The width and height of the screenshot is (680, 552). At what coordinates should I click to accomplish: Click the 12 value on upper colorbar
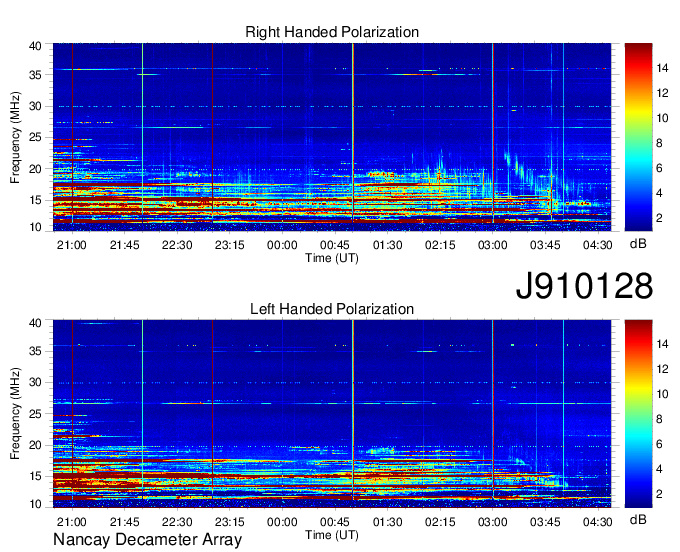click(662, 93)
